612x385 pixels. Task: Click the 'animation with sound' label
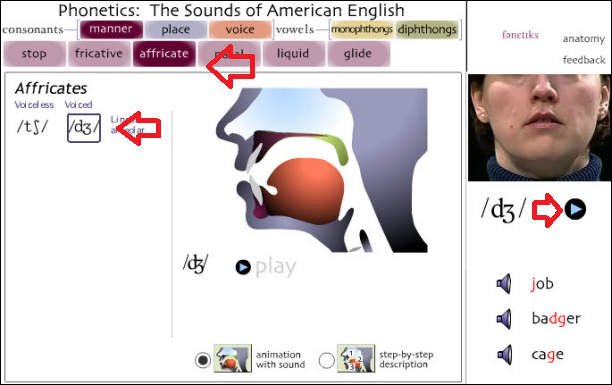point(281,360)
